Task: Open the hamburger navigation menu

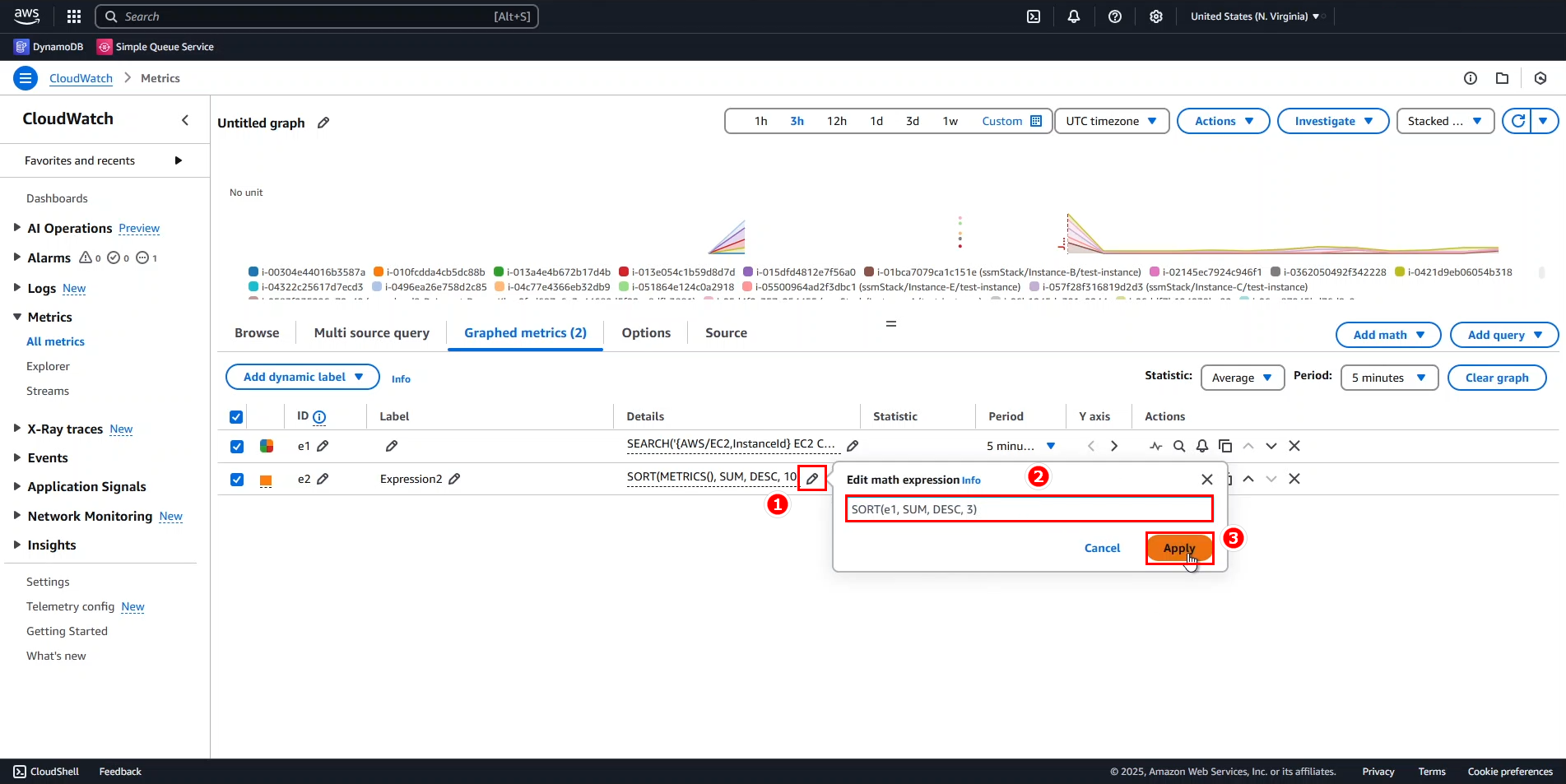Action: point(25,77)
